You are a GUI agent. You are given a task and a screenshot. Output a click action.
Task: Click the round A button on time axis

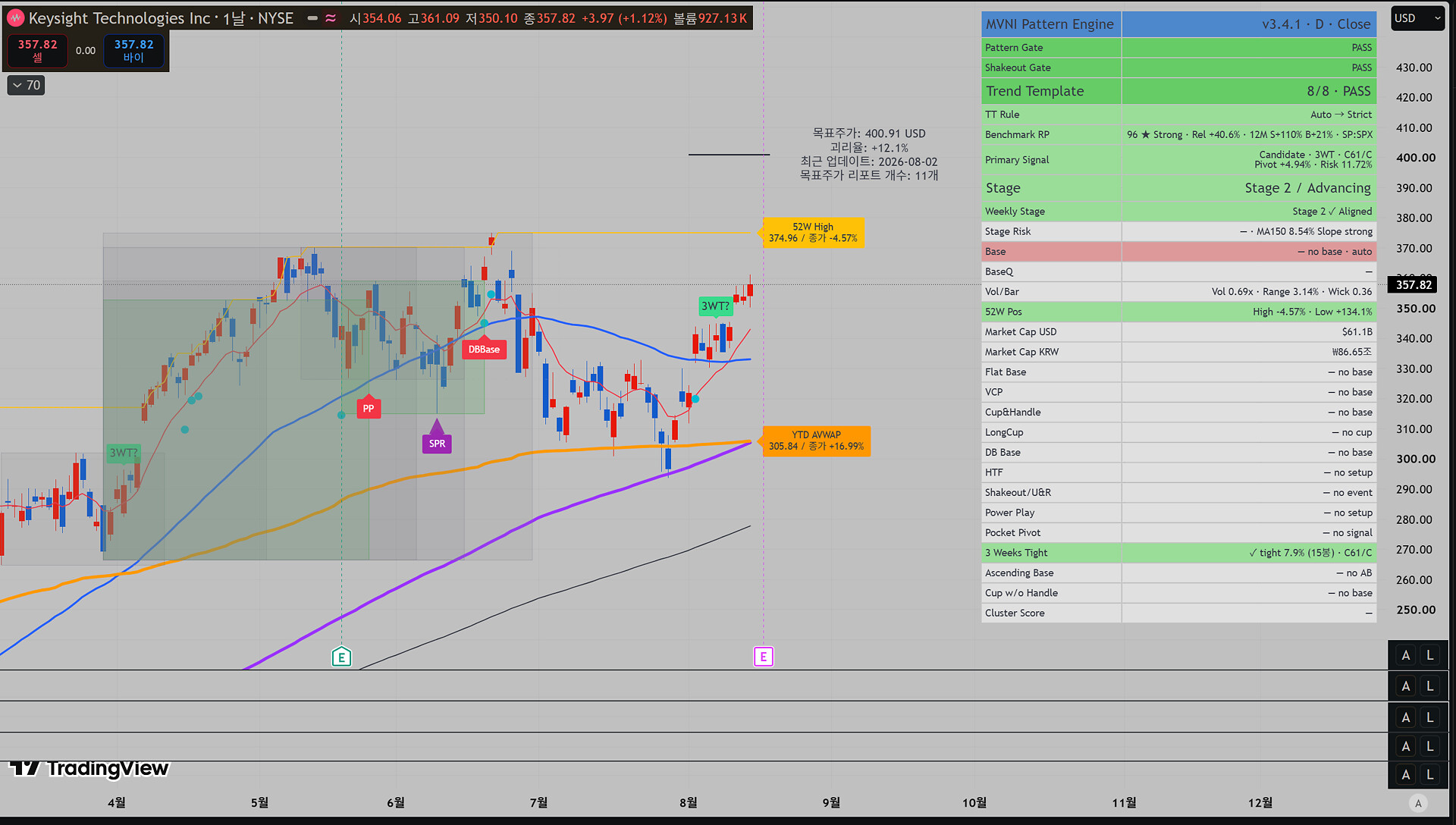[1418, 804]
